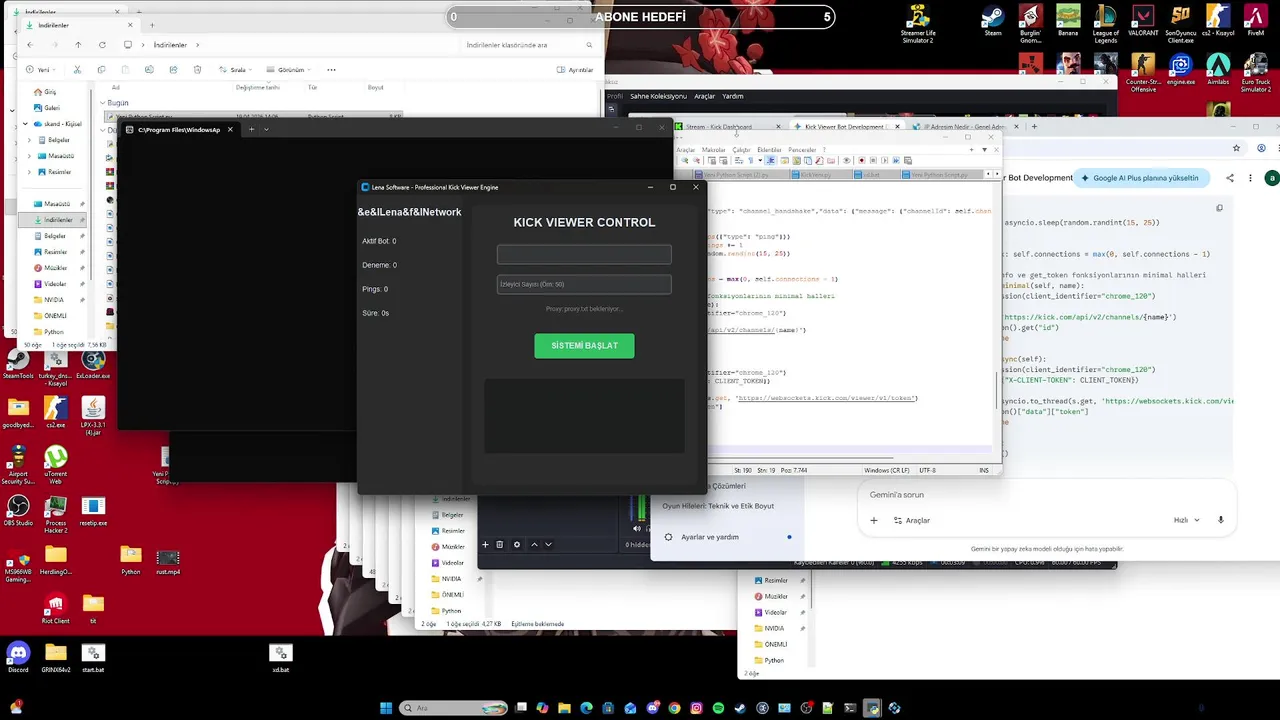Click the Delete trash icon in Explorer
The width and height of the screenshot is (1280, 720).
click(197, 70)
